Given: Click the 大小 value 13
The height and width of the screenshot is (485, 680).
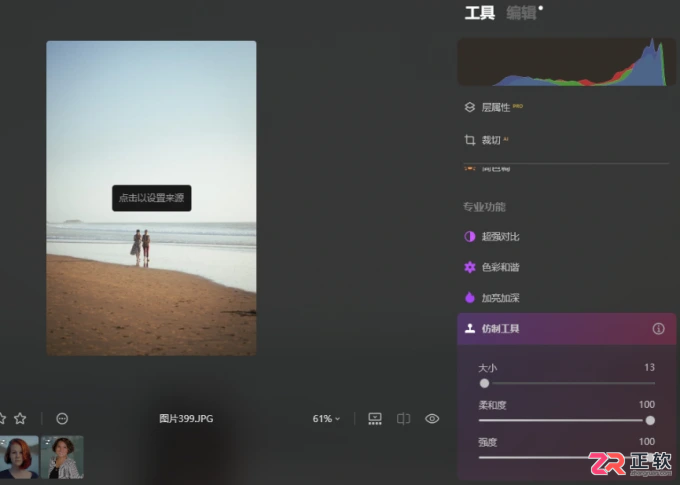Looking at the screenshot, I should tap(649, 367).
